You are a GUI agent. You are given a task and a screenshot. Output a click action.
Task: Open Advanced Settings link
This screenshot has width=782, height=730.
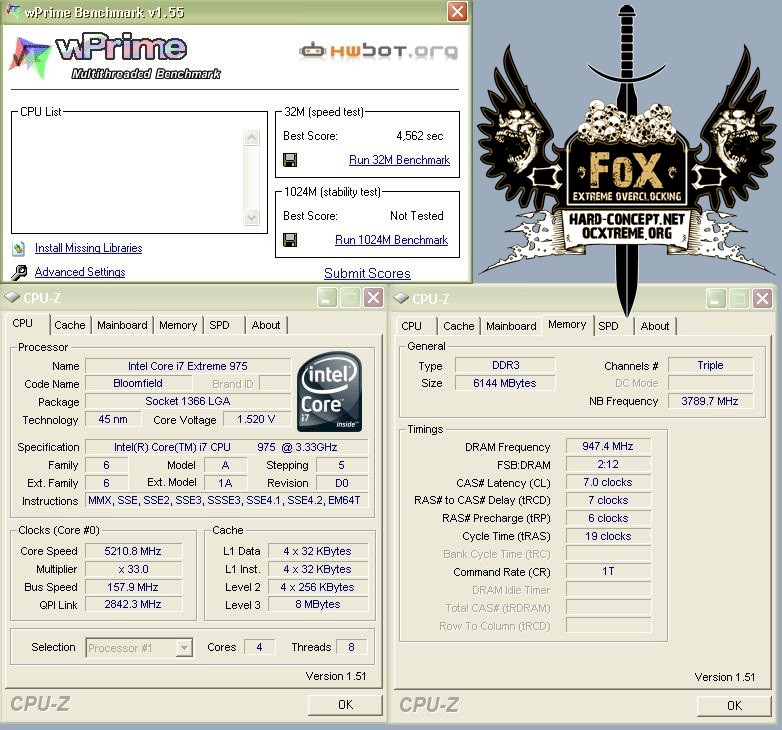[x=80, y=272]
